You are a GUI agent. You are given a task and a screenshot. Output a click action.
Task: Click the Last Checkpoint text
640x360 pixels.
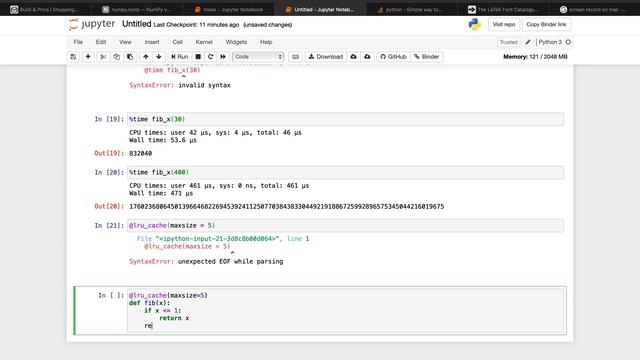click(x=196, y=25)
